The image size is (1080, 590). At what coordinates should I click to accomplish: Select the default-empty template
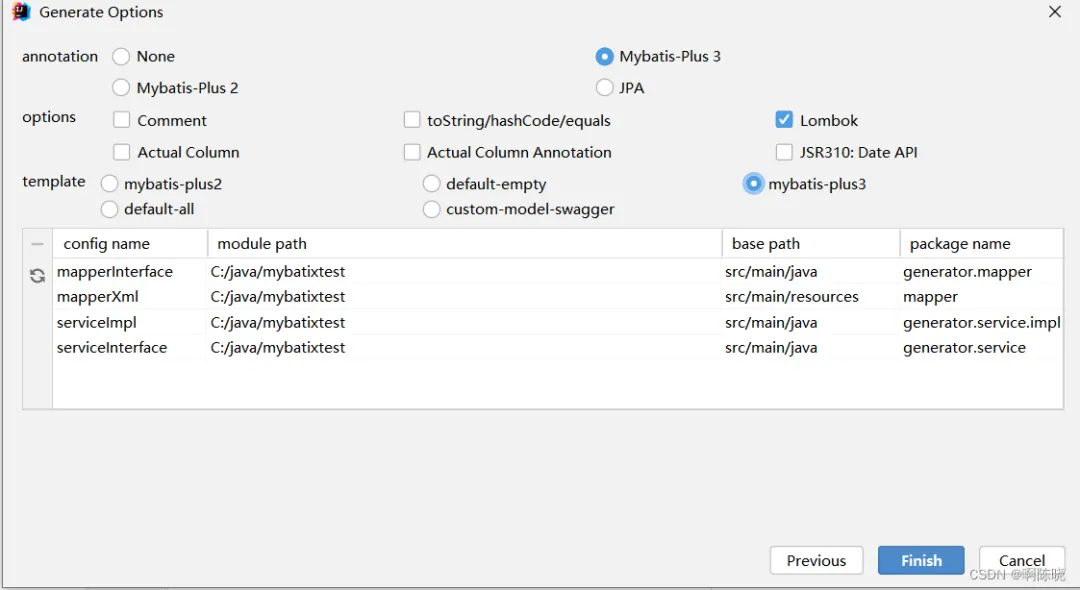431,184
